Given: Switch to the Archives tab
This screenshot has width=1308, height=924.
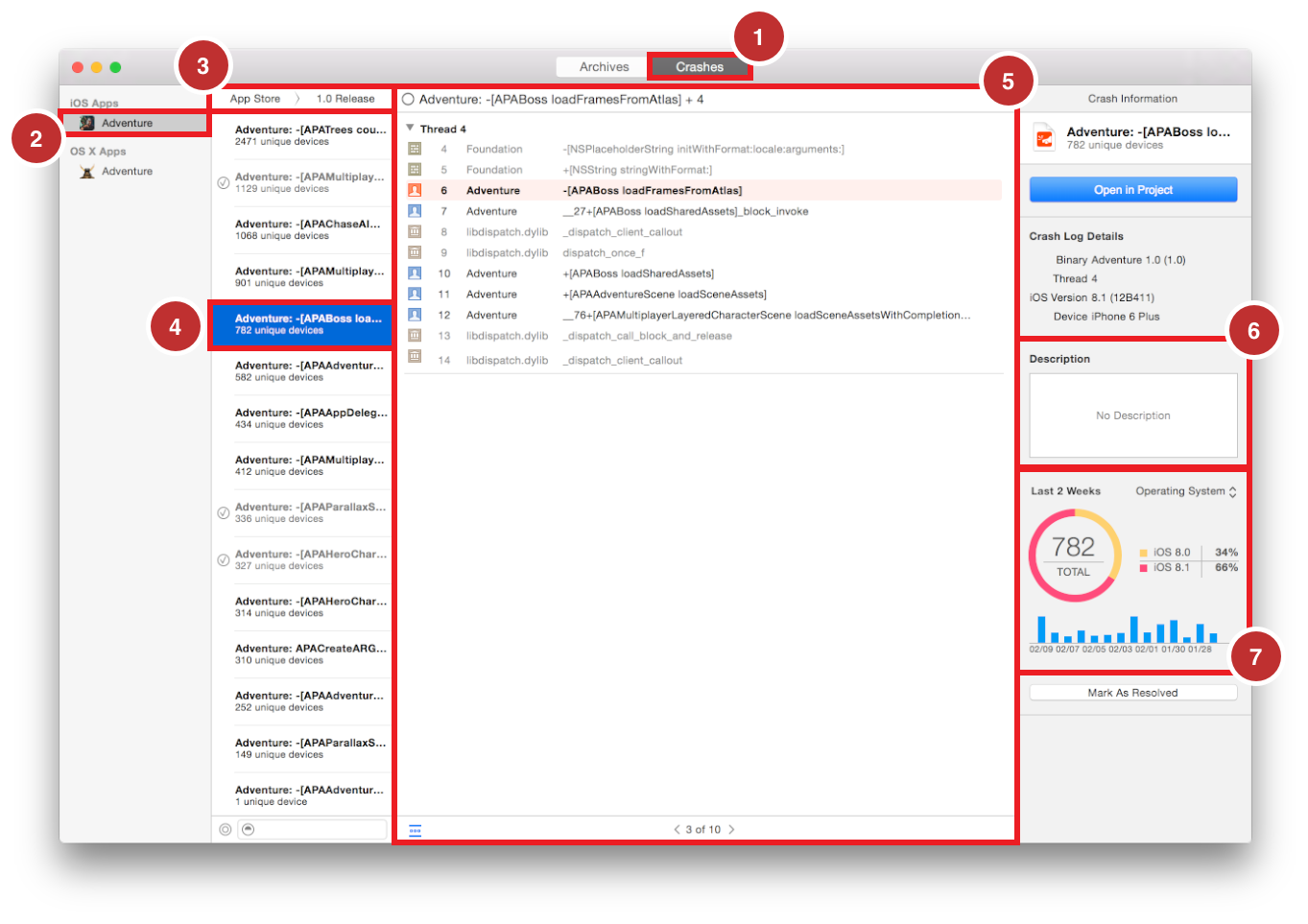Looking at the screenshot, I should [604, 67].
